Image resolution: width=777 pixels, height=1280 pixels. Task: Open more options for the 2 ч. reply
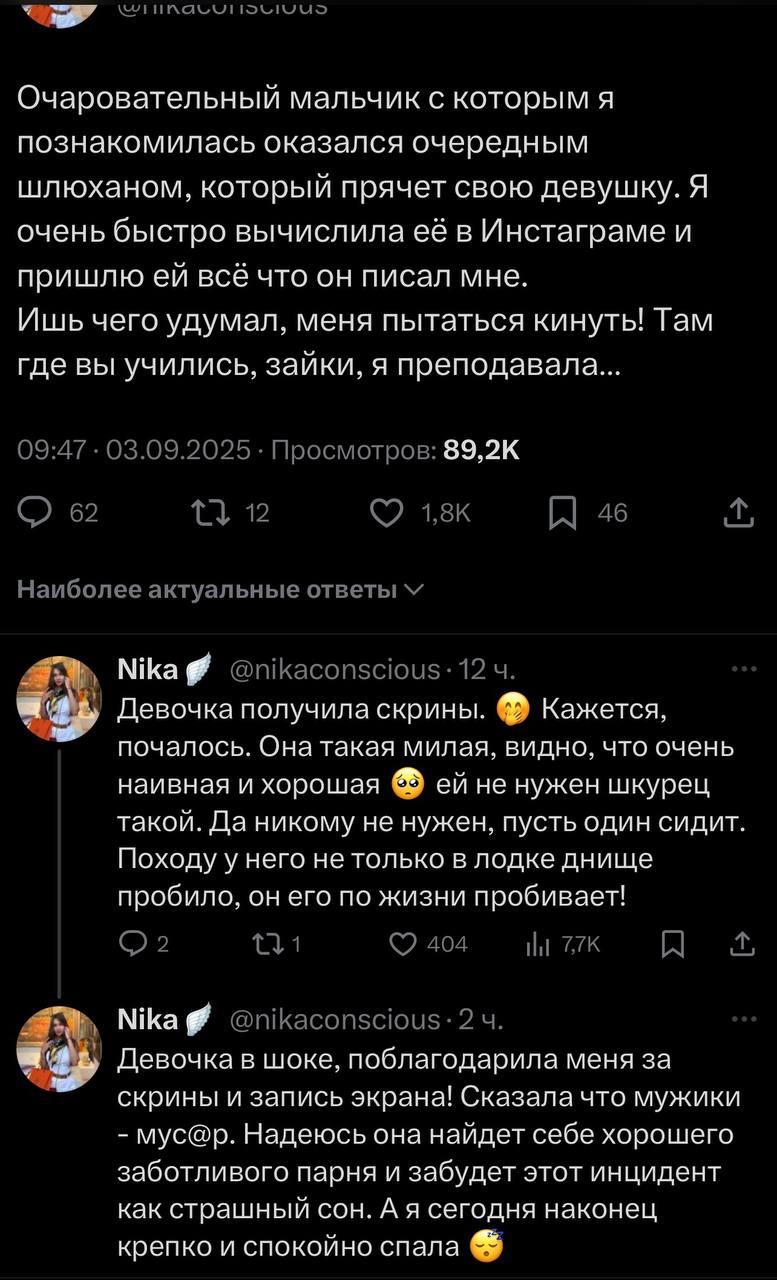[745, 1019]
